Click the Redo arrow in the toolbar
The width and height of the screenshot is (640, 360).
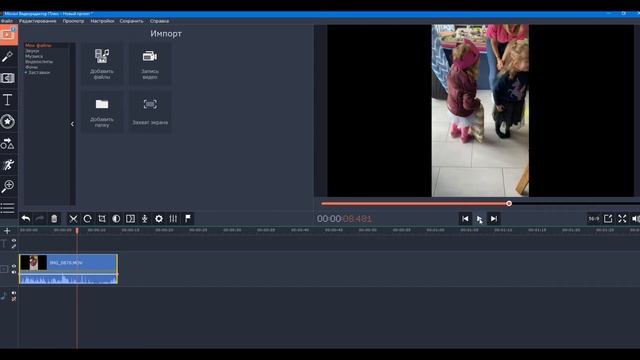[40, 219]
